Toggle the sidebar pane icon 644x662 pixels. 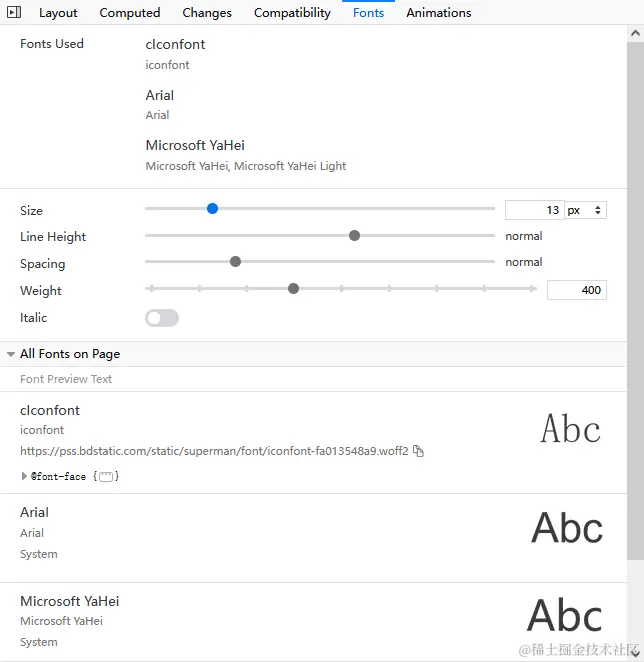[x=14, y=12]
